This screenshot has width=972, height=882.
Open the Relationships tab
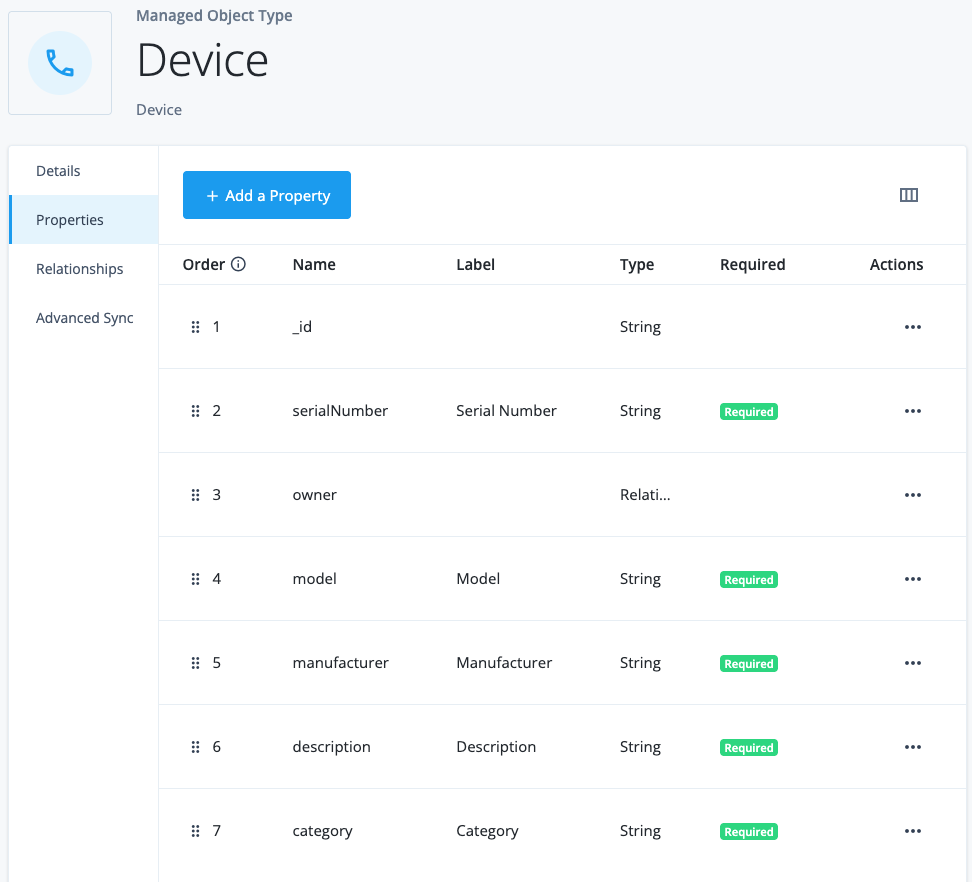click(84, 268)
